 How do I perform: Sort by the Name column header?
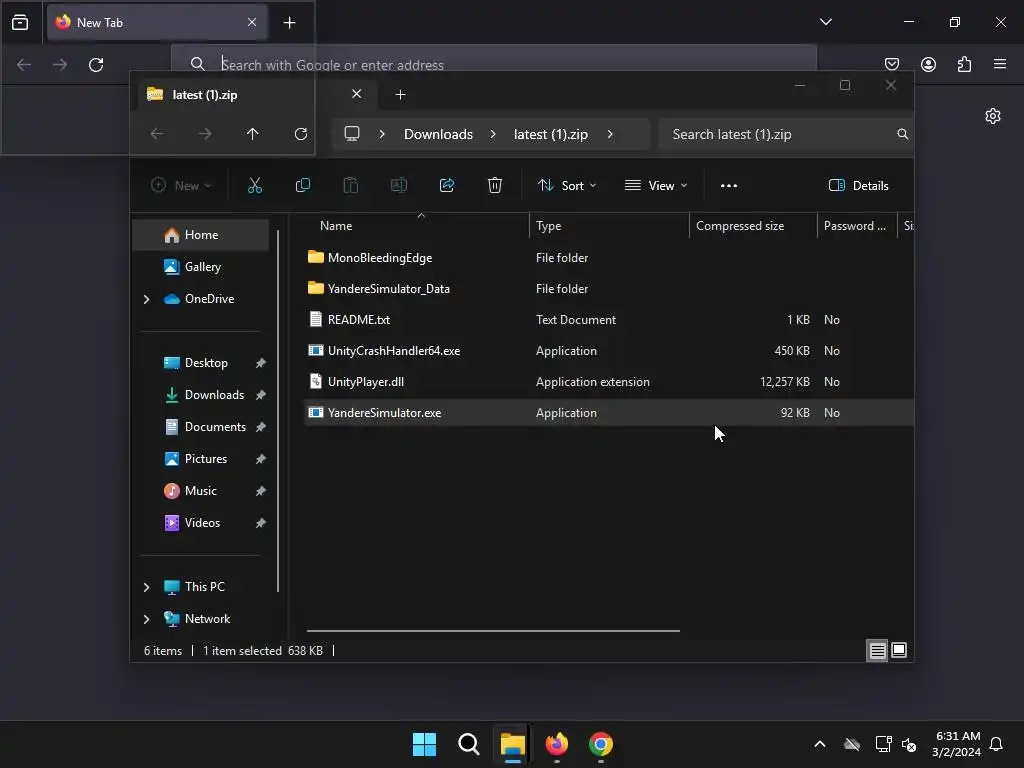tap(417, 226)
